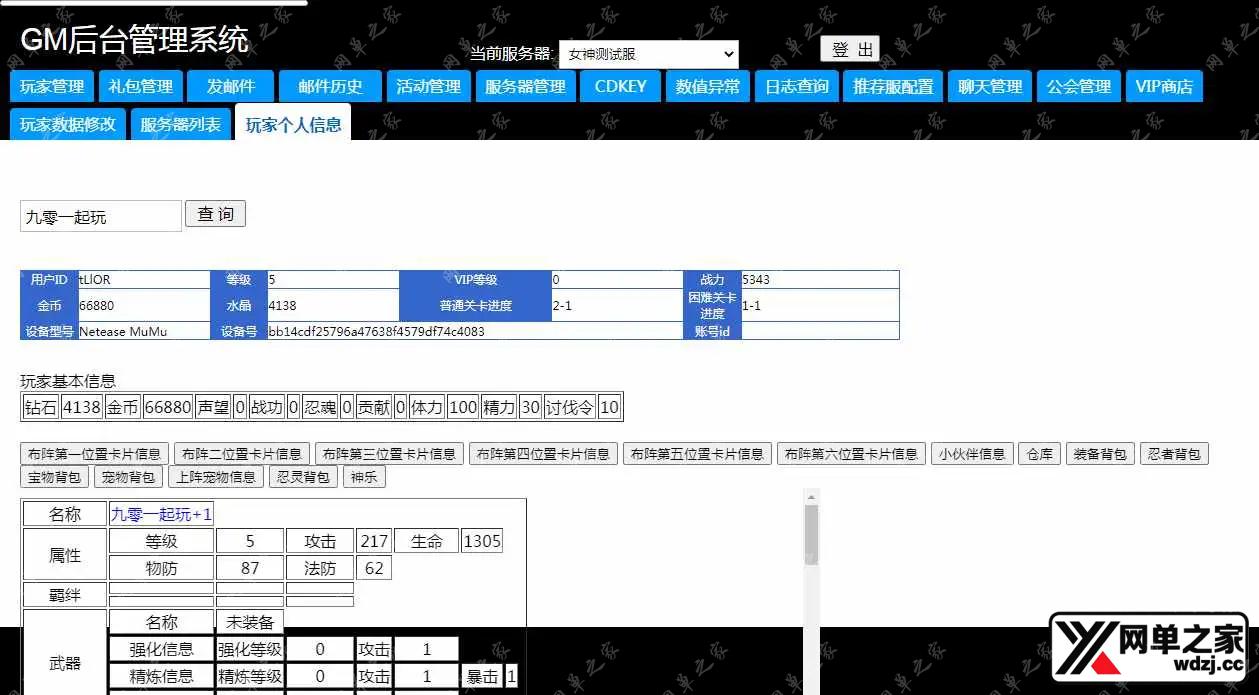View the 装备背包 inventory
The image size is (1259, 695).
click(1099, 454)
